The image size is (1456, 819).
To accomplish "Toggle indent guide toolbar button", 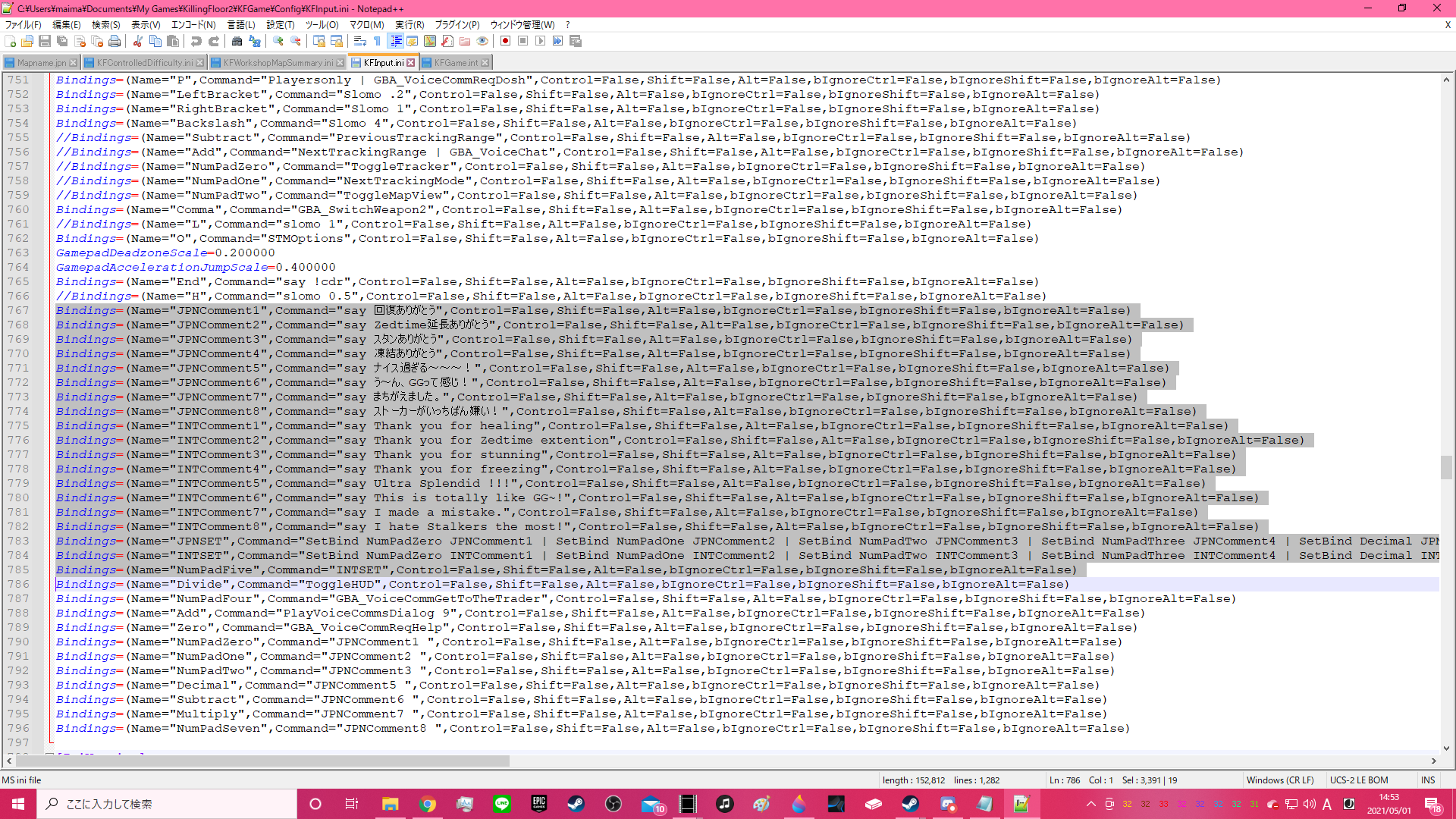I will coord(395,41).
